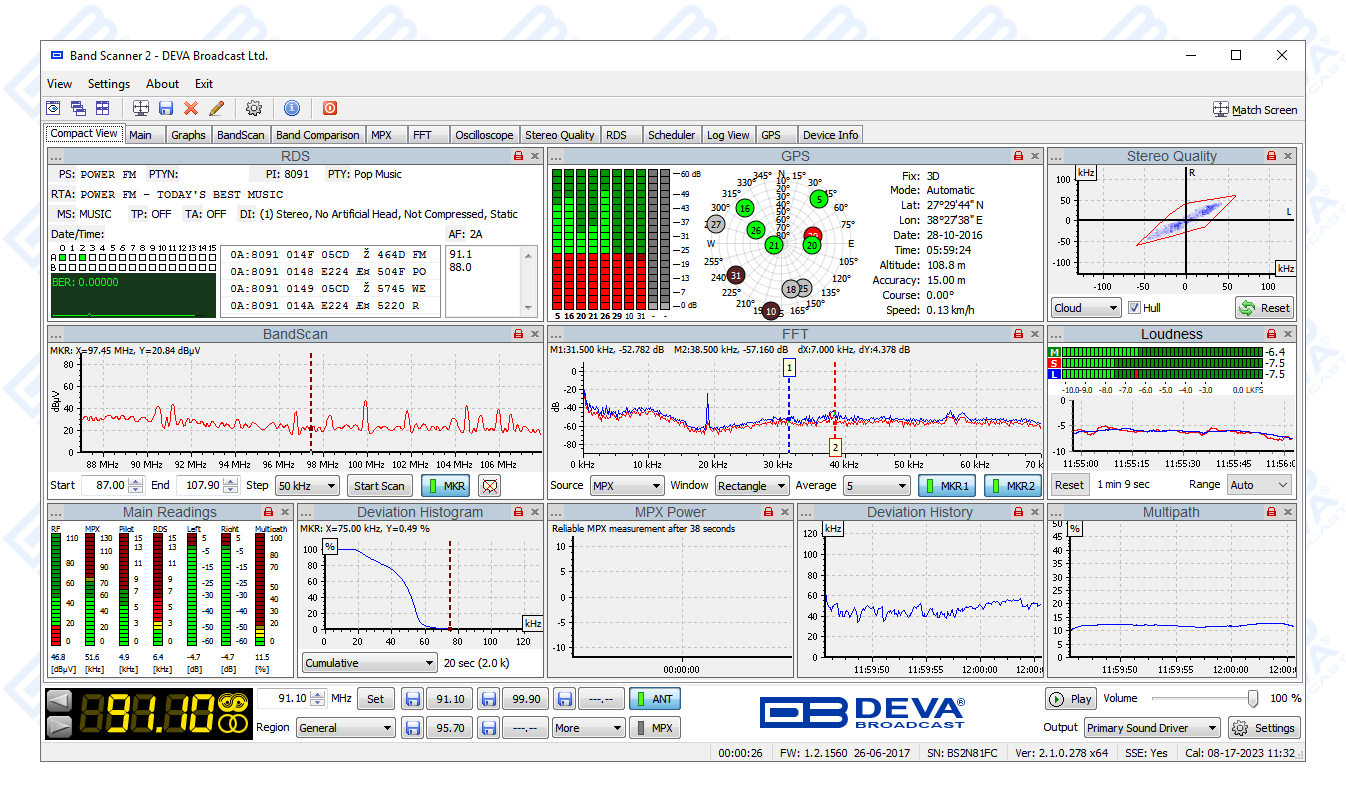
Task: Open the Step 50 kHz dropdown
Action: (307, 486)
